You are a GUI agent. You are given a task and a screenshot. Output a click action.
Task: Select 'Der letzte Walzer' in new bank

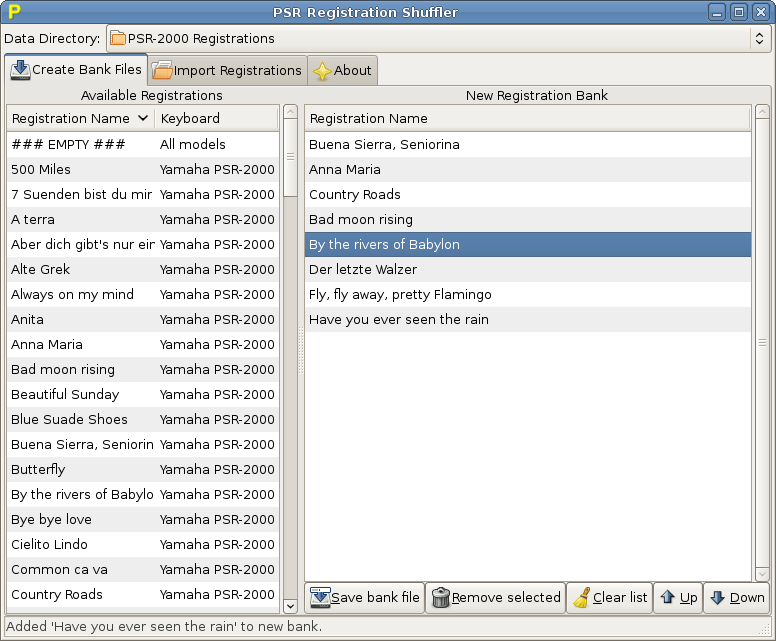tap(363, 270)
